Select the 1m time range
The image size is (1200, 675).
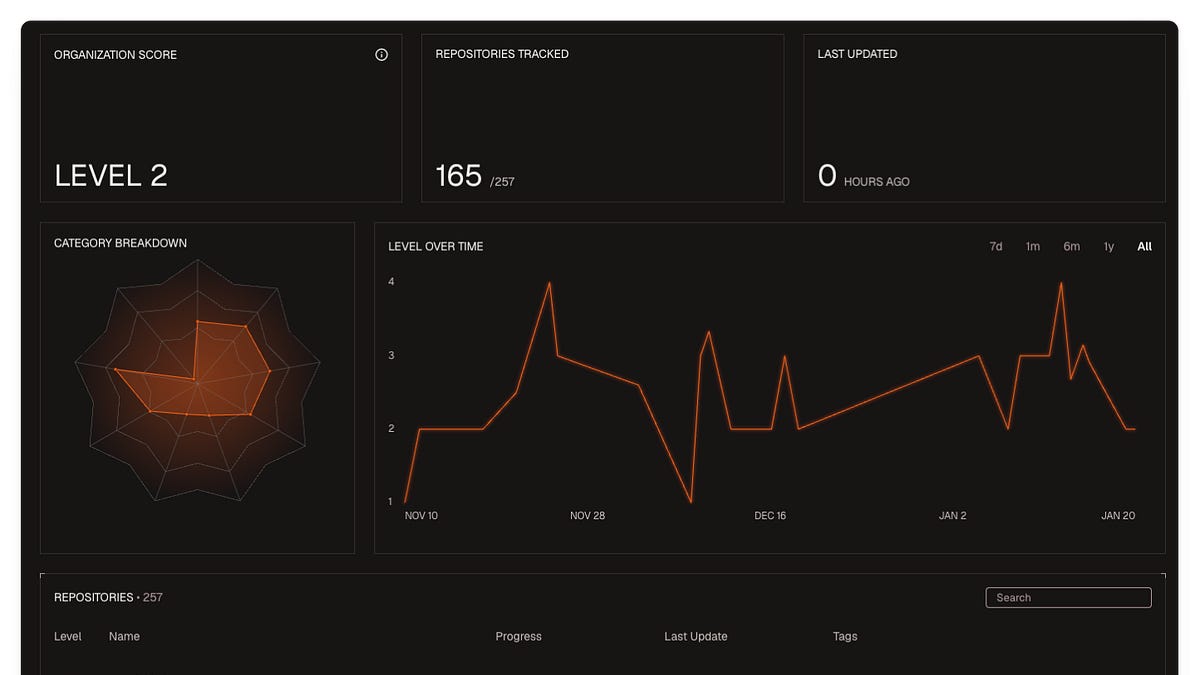[1033, 246]
